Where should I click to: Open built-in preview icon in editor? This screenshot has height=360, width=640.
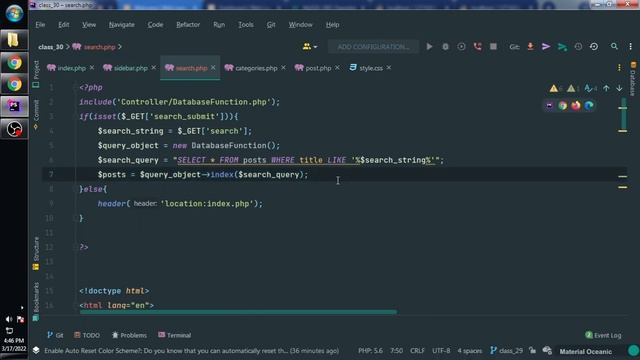(549, 105)
